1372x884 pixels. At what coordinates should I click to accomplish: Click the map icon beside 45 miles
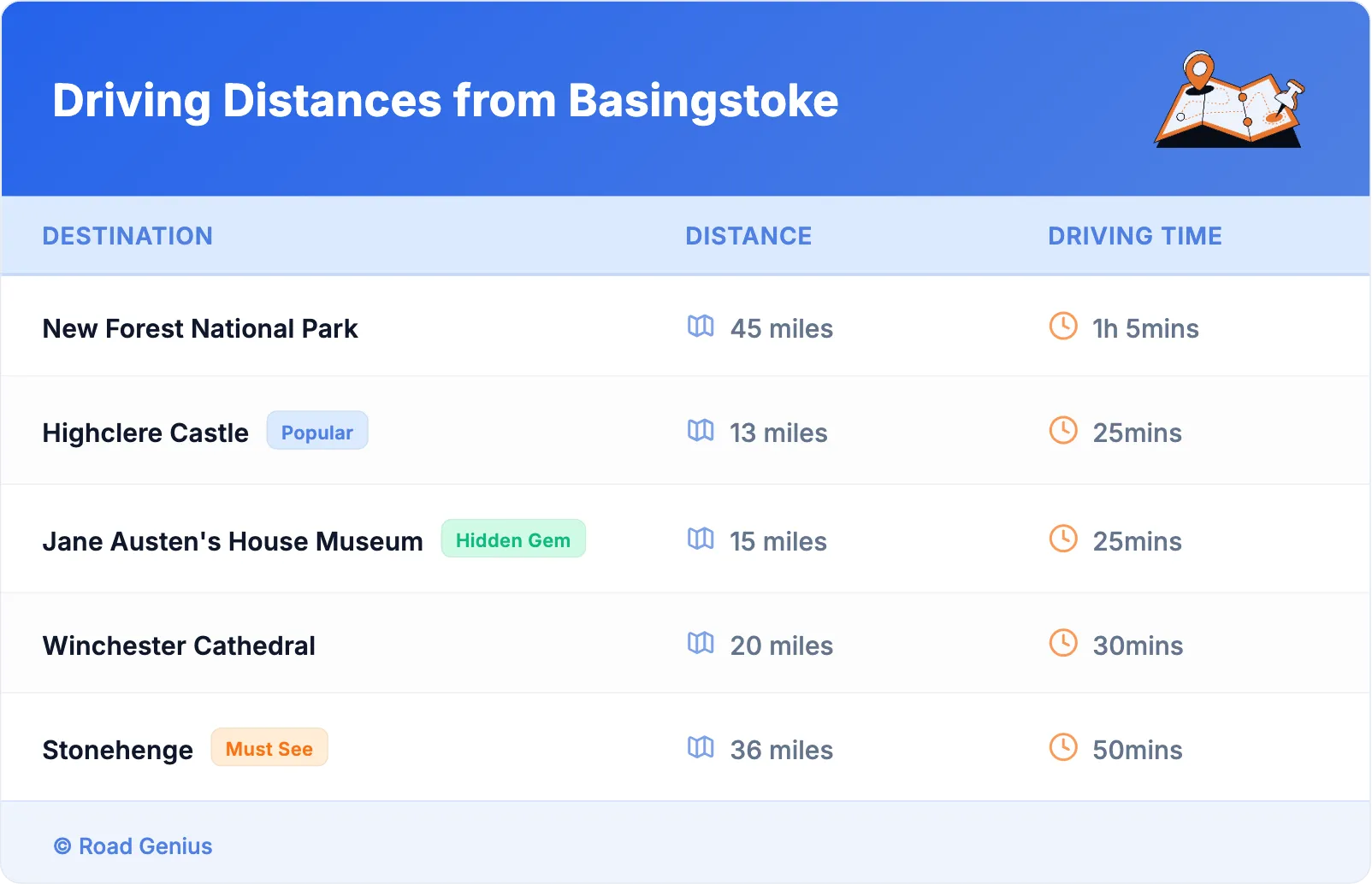click(x=701, y=327)
